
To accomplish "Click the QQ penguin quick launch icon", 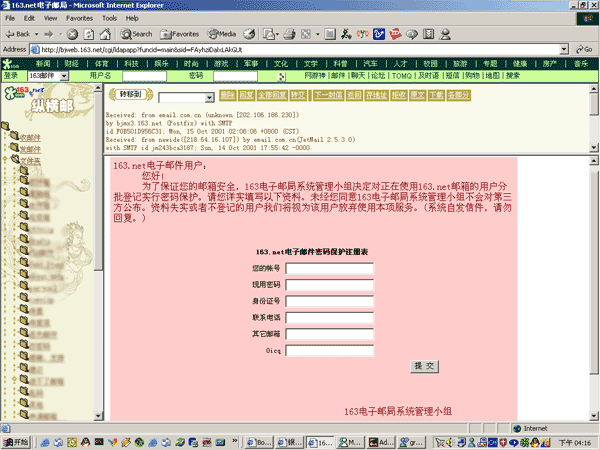I will click(x=85, y=442).
